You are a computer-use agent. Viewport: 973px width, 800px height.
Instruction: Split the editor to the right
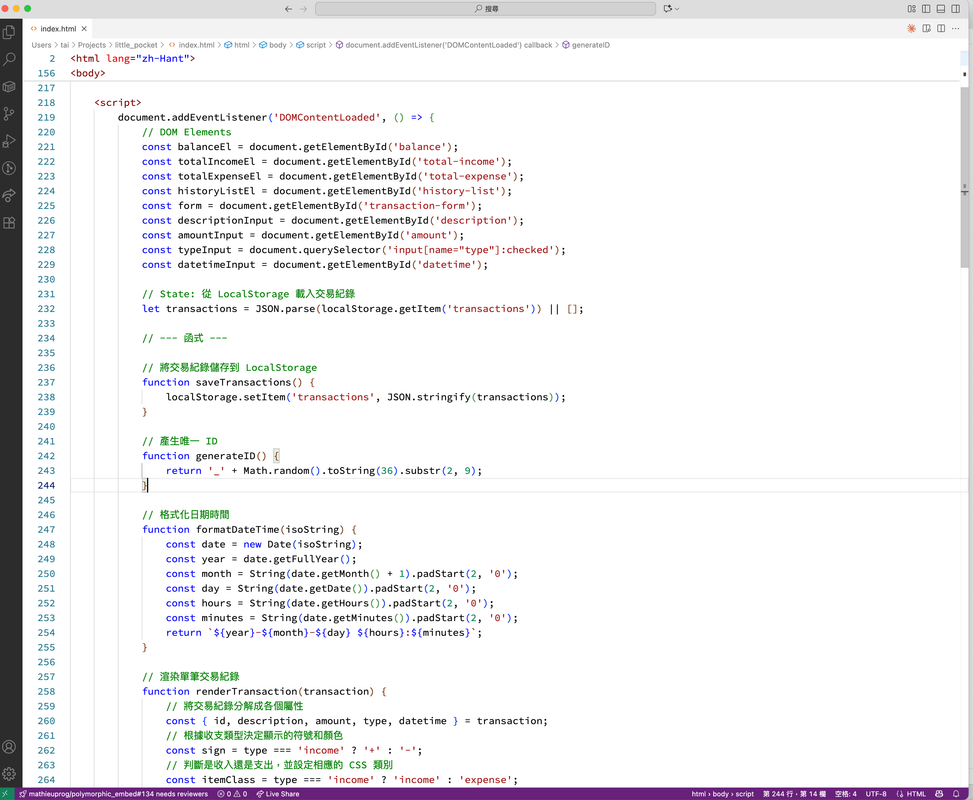point(941,29)
